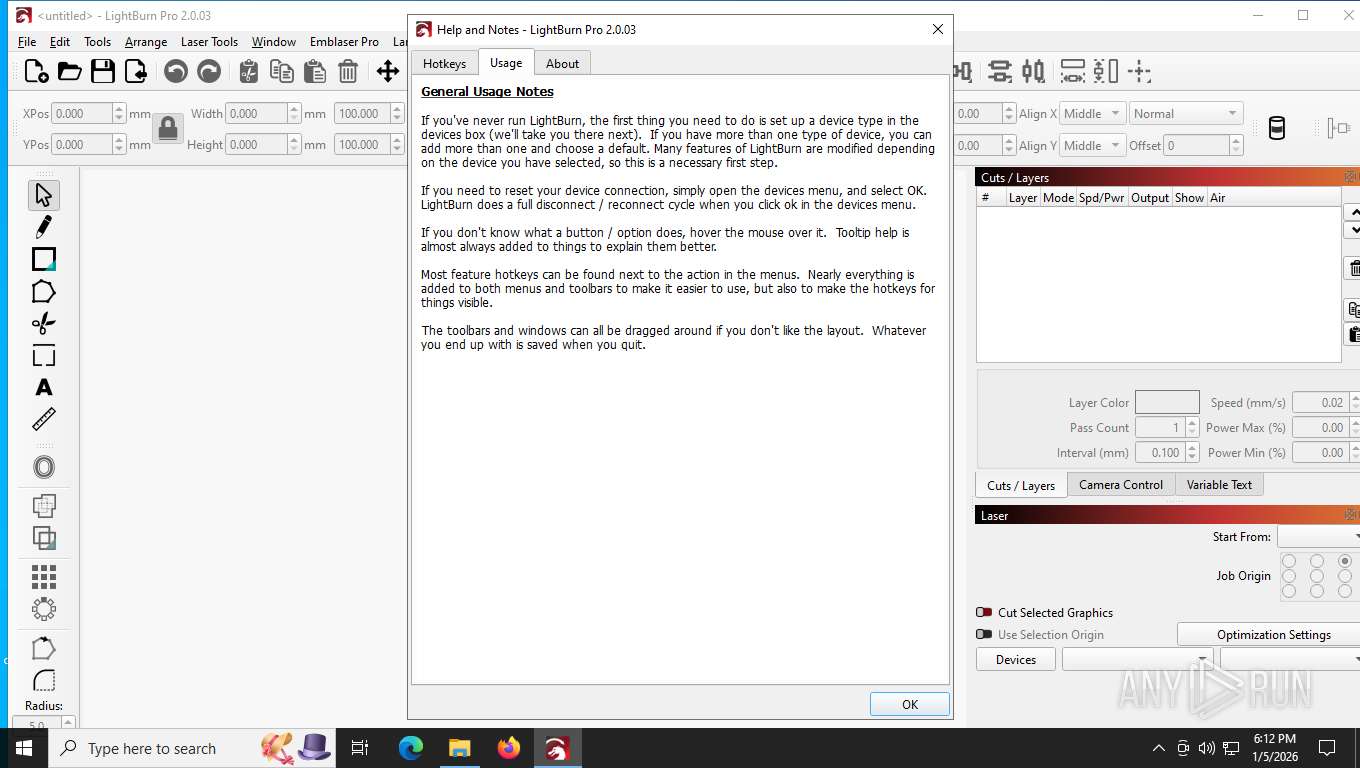The width and height of the screenshot is (1360, 768).
Task: Open the Normal text style dropdown
Action: tap(1186, 113)
